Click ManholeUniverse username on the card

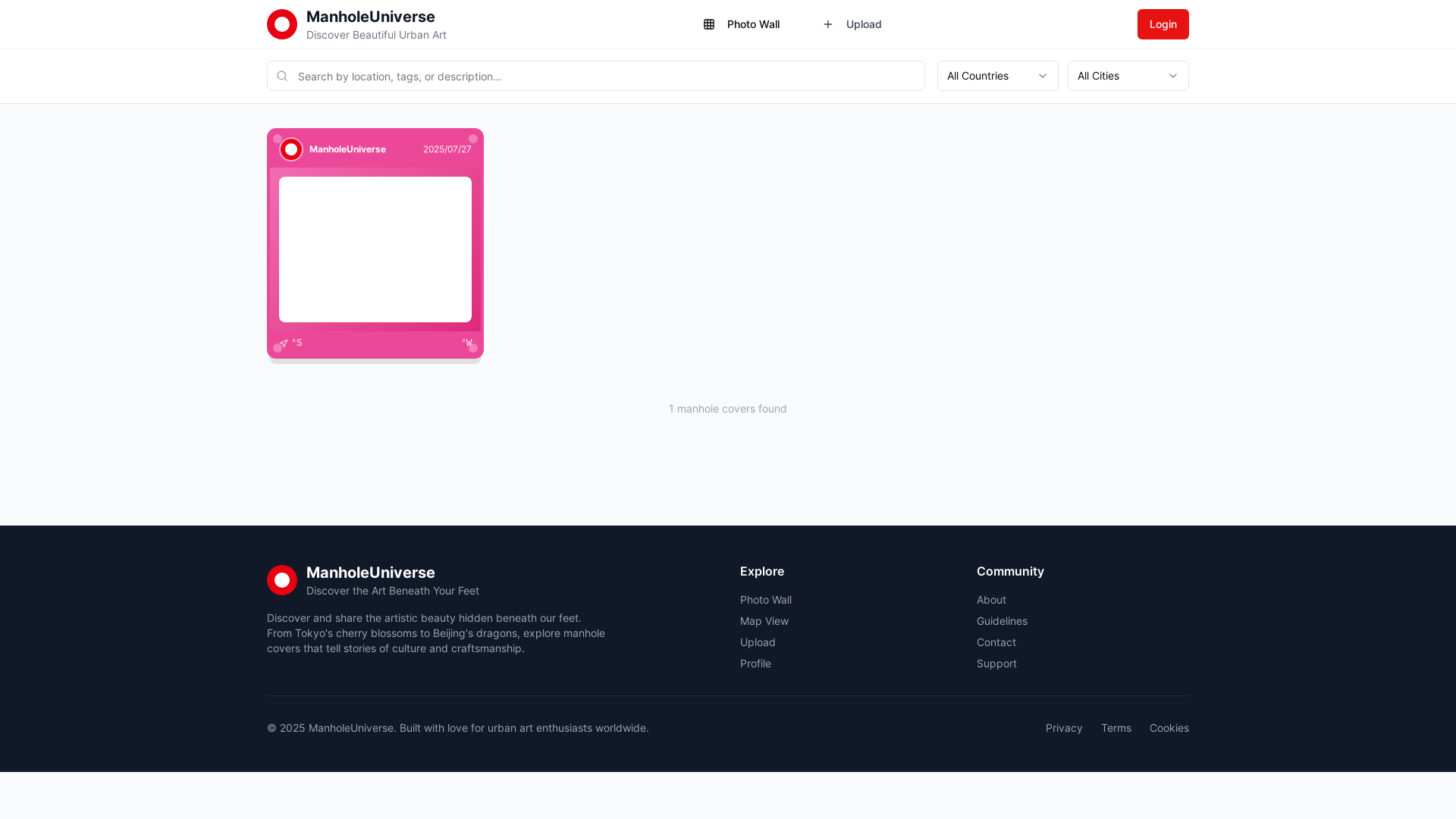[x=347, y=149]
